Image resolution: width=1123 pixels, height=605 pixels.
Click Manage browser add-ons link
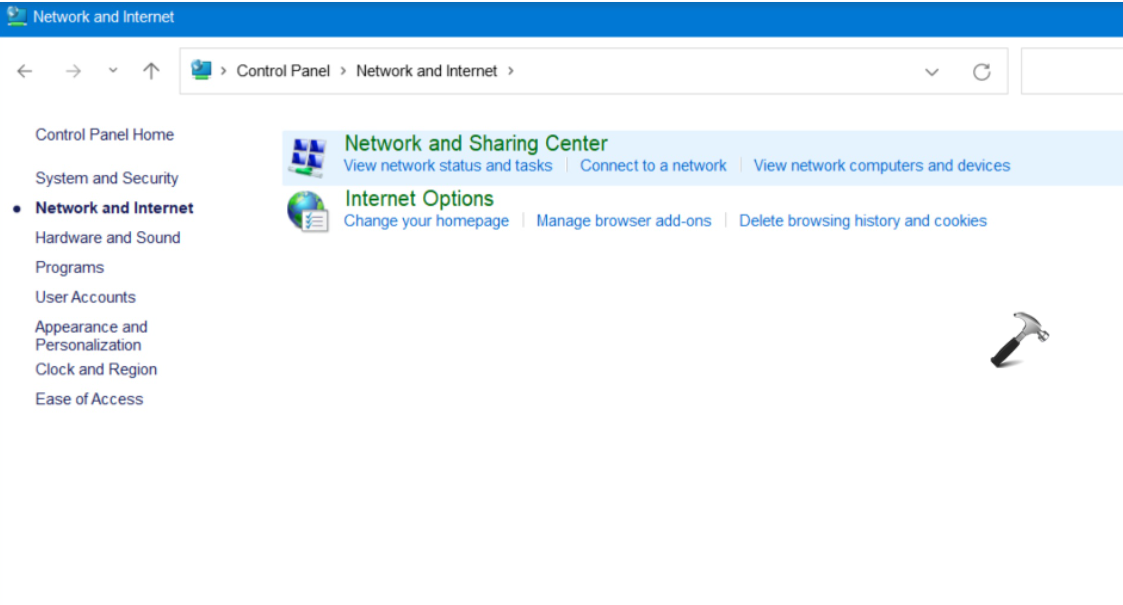[x=624, y=221]
